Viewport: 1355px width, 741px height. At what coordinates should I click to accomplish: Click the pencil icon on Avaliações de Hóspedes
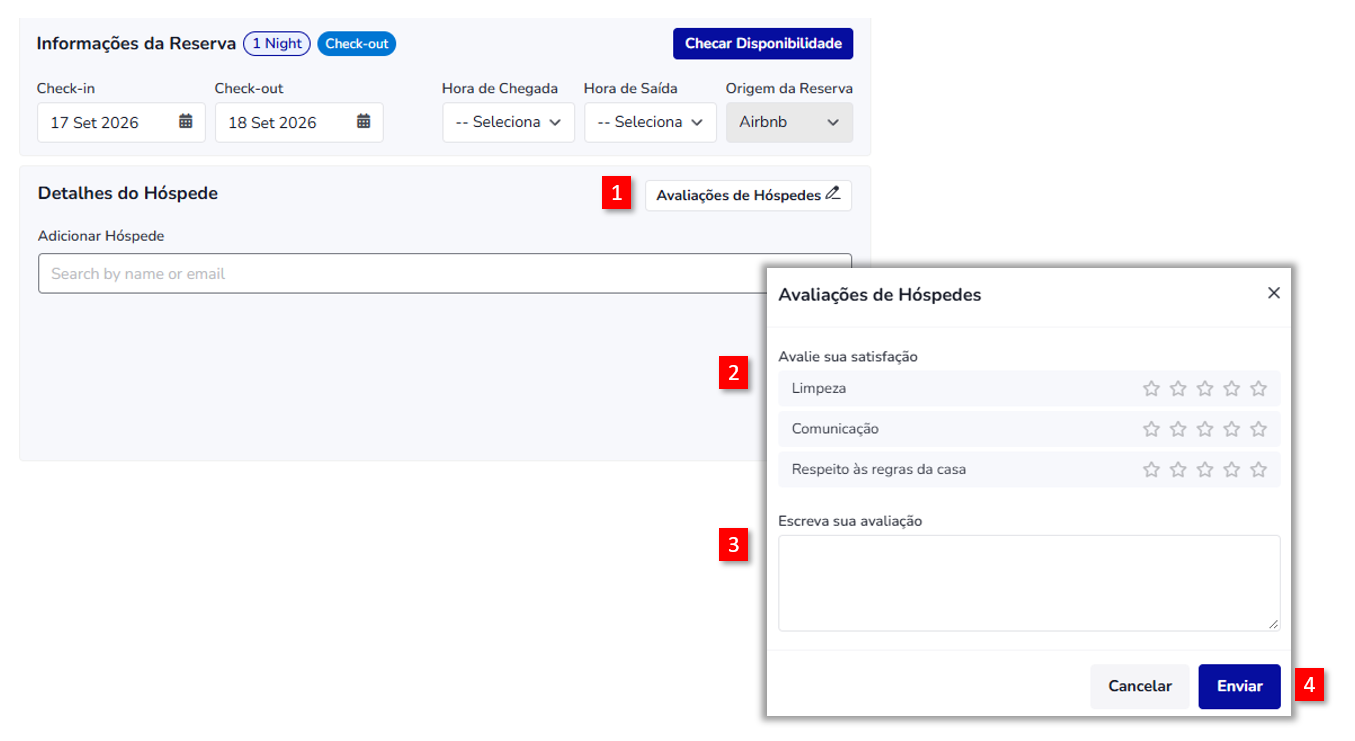(833, 195)
